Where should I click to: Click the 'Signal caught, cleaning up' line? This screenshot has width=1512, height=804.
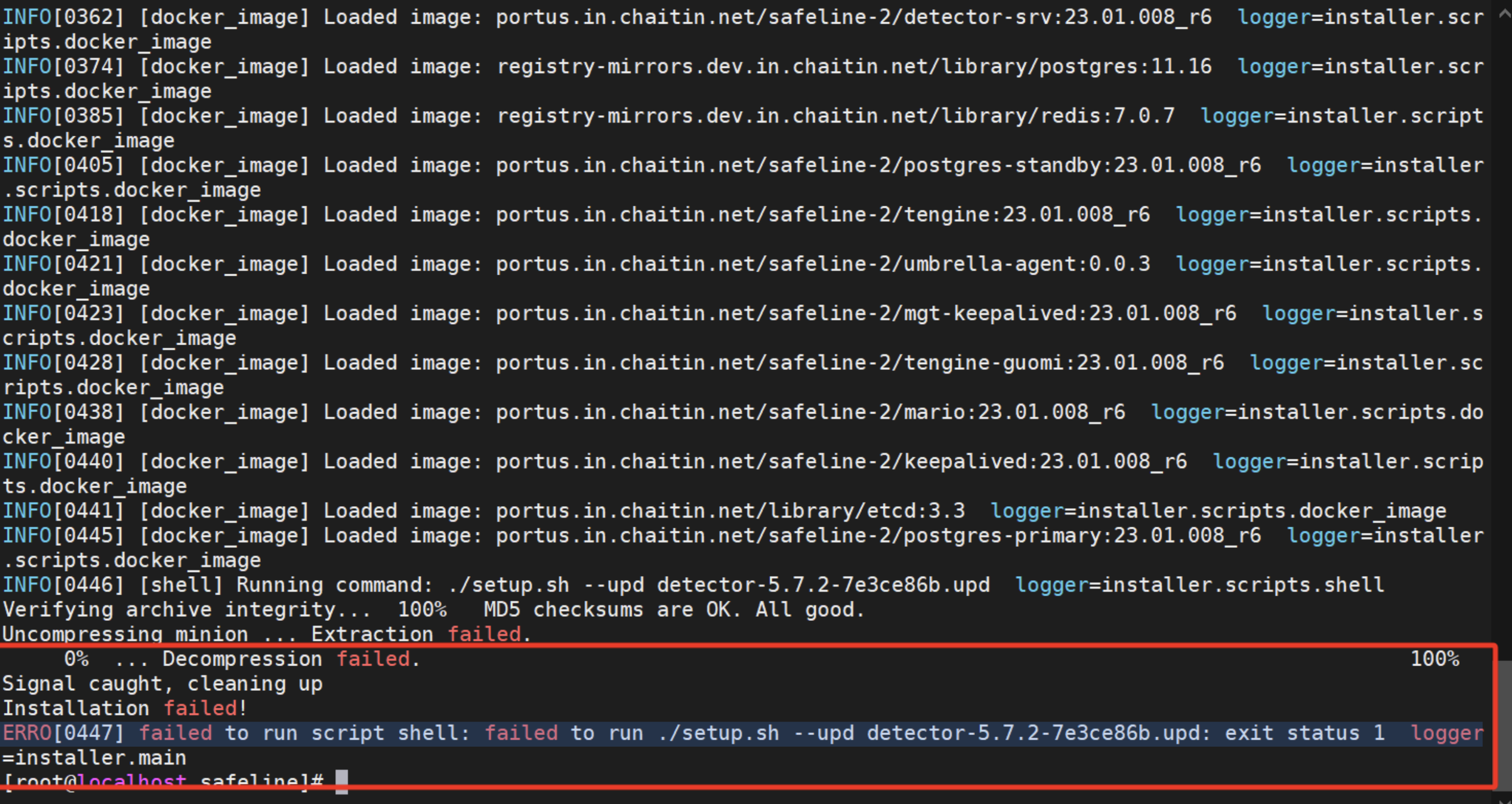(x=162, y=684)
